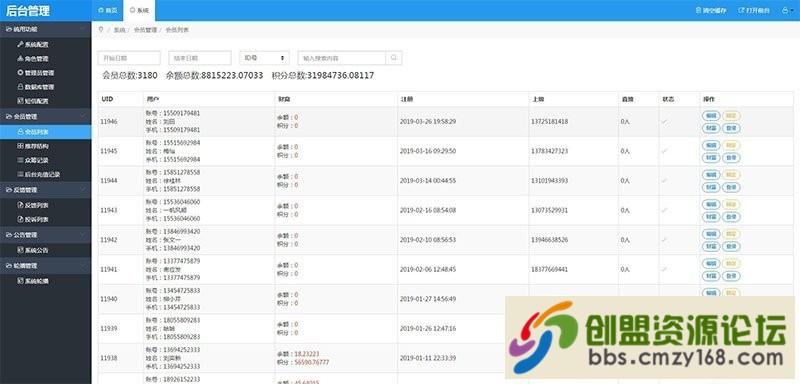Open 短信配置 in the sidebar
800x384 pixels.
[x=33, y=101]
